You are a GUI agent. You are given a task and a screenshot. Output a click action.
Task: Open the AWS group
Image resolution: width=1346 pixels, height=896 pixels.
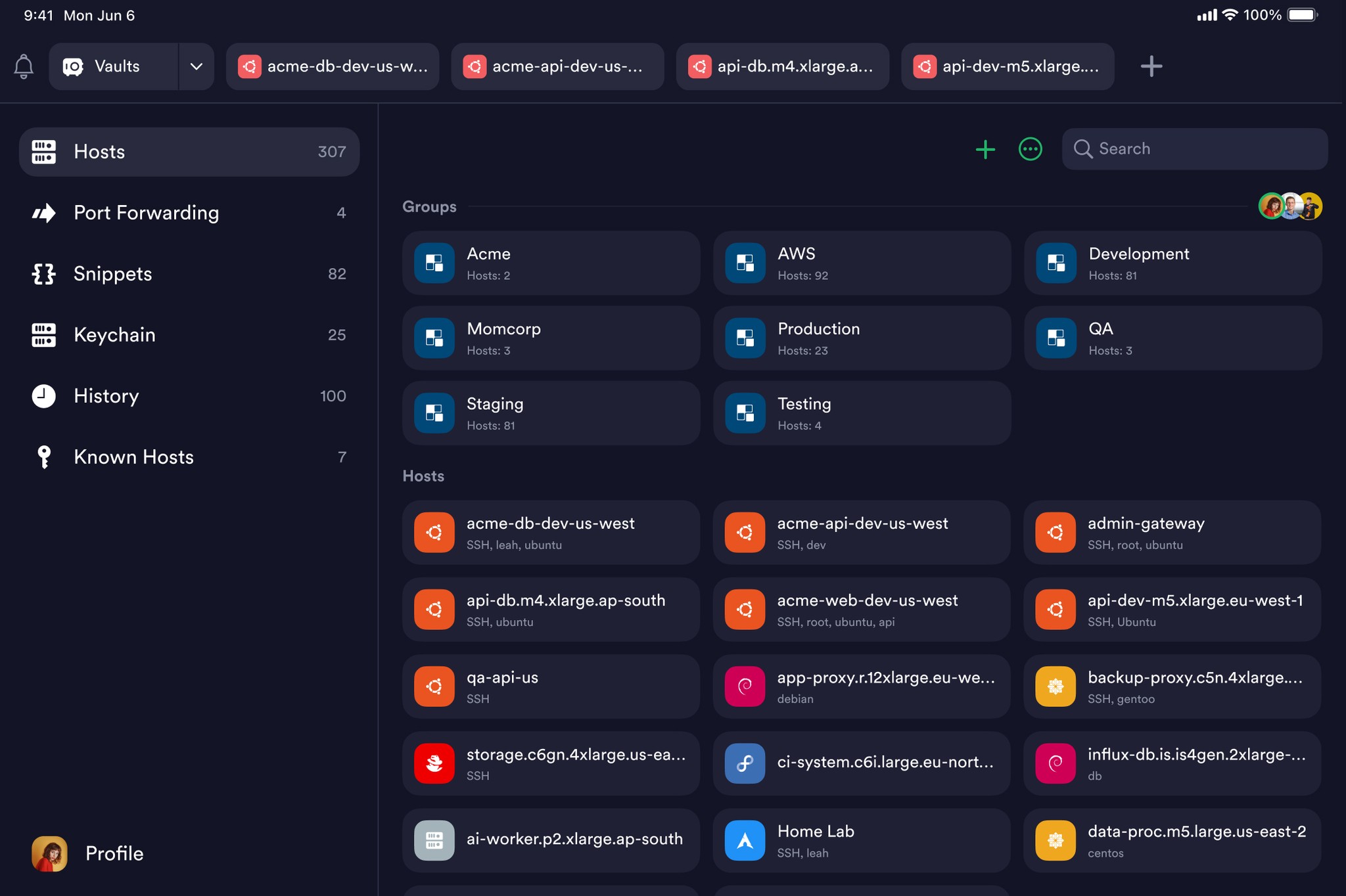click(x=861, y=263)
